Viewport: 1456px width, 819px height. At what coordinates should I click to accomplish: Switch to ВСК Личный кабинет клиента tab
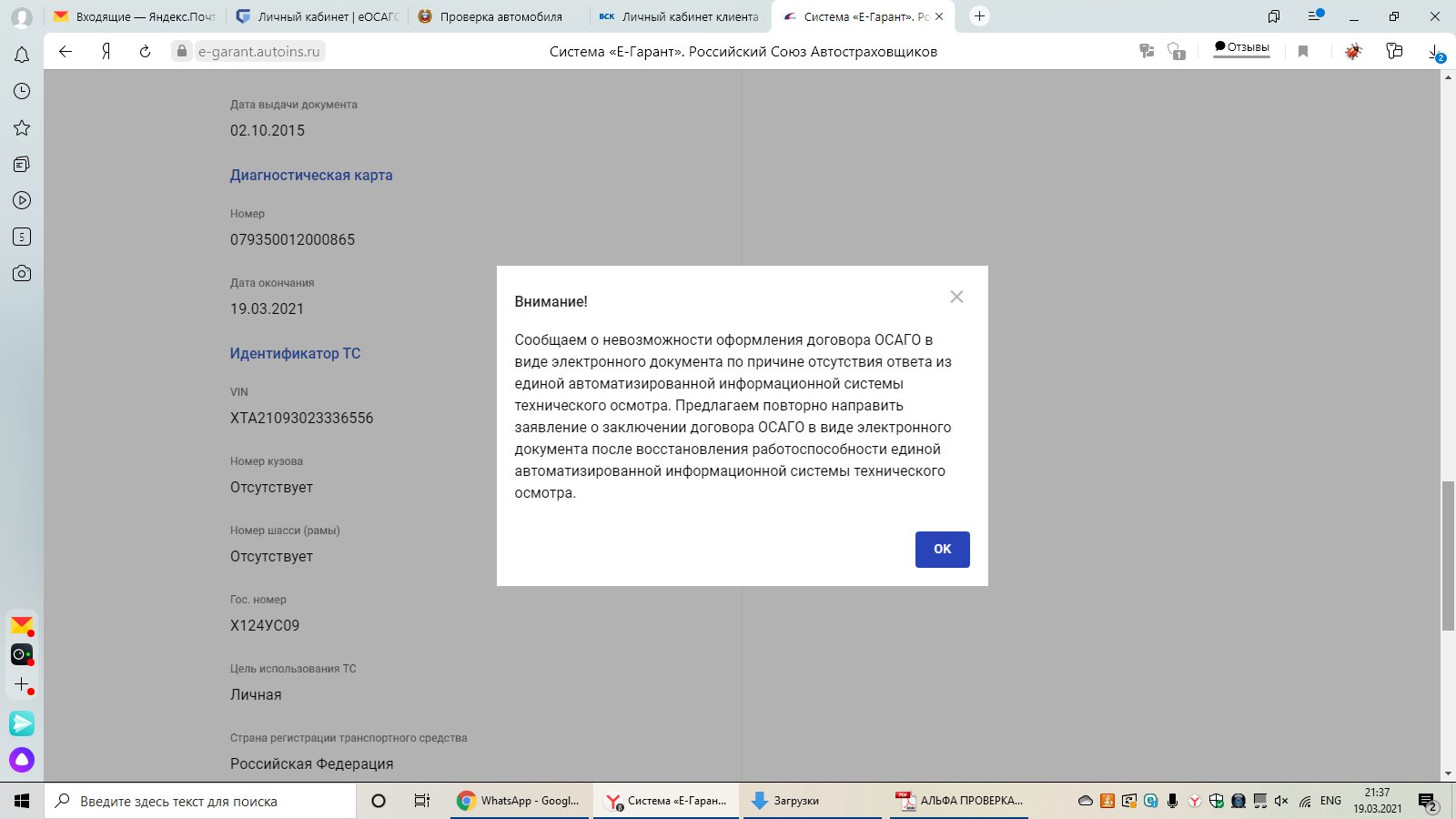coord(680,16)
